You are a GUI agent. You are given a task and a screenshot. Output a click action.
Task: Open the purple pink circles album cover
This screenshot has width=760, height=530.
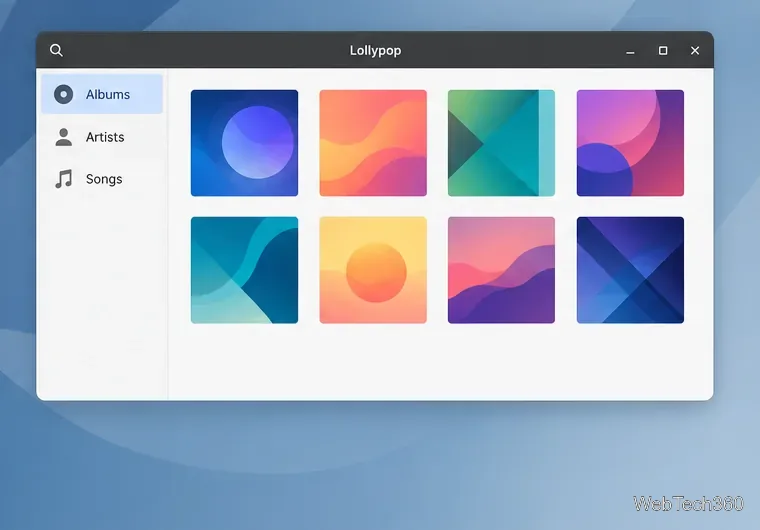coord(630,143)
